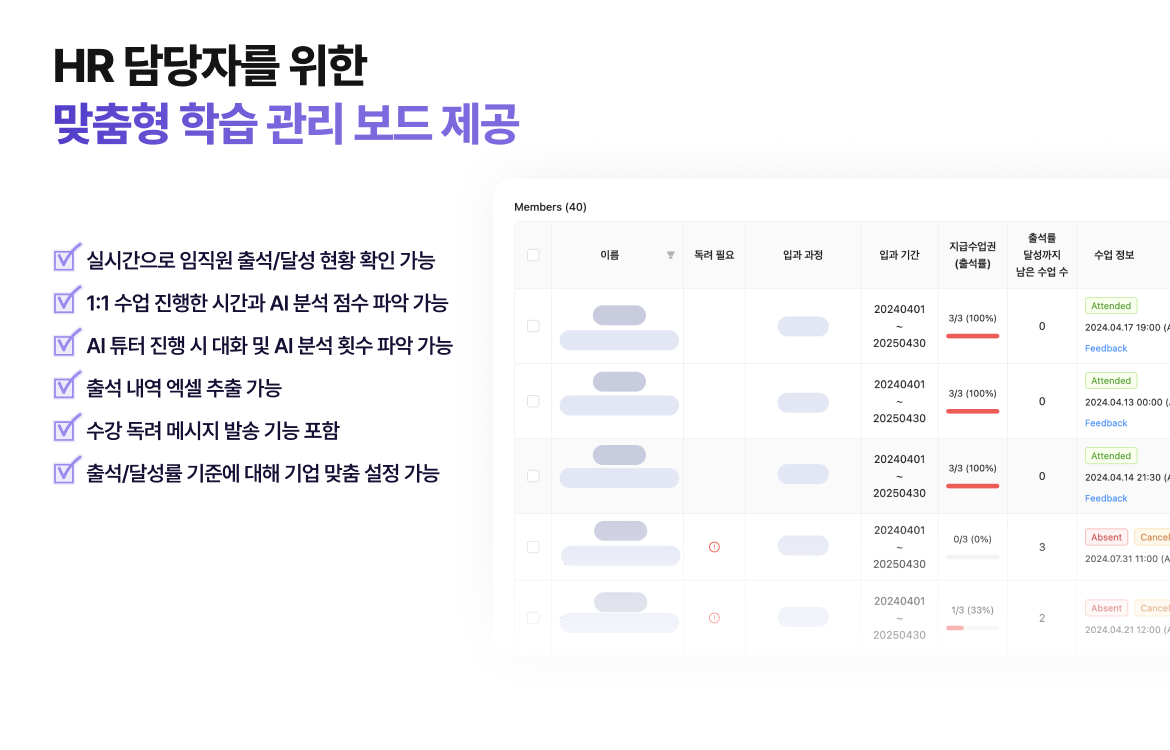This screenshot has width=1170, height=750.
Task: Click the 지급수업권 (출석률) column header
Action: [x=972, y=255]
